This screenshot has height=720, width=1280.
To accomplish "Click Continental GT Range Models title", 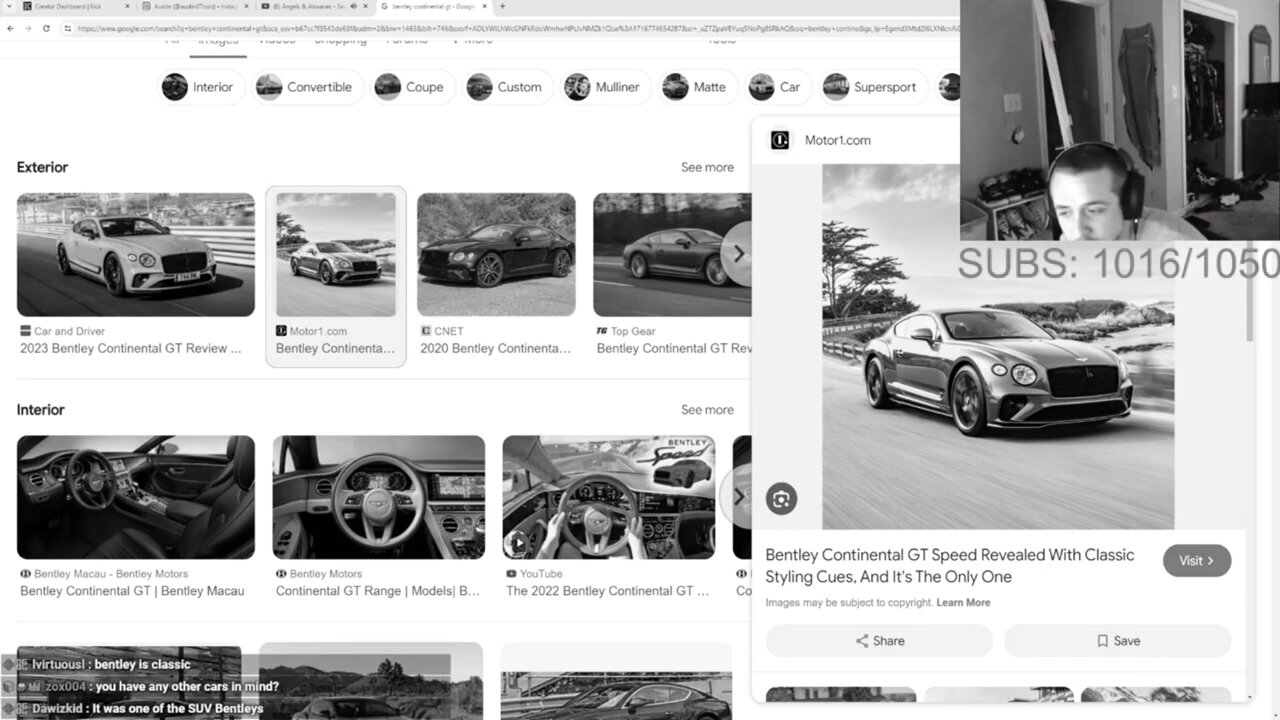I will [x=378, y=591].
